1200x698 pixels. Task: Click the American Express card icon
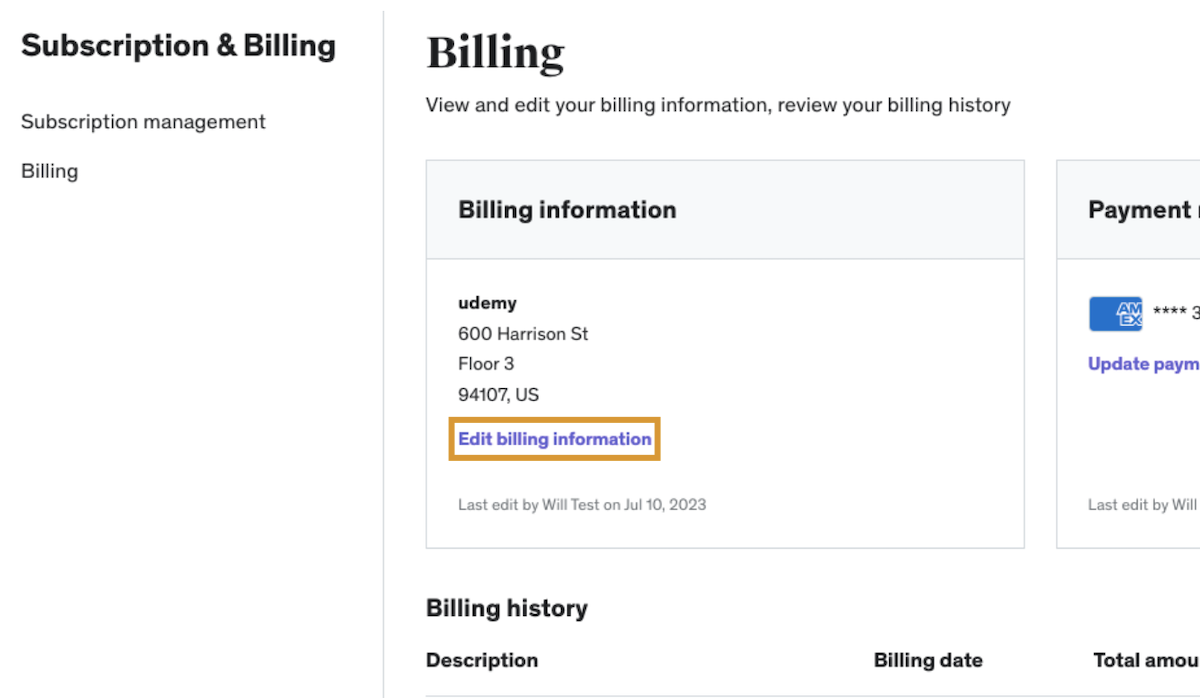tap(1115, 314)
